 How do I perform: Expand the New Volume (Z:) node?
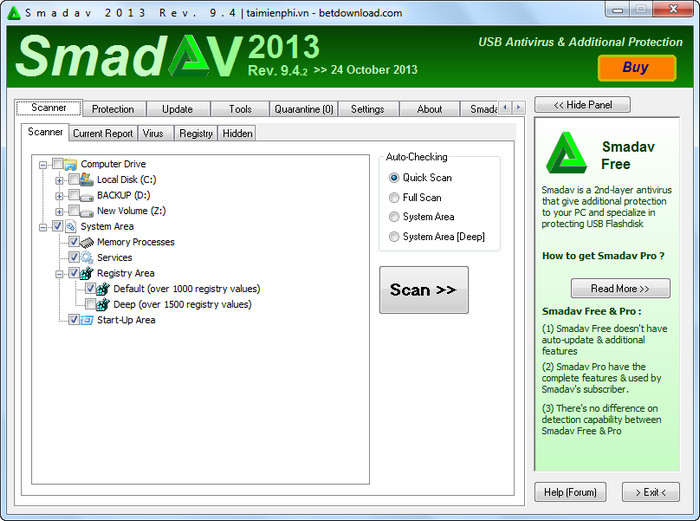(x=59, y=212)
